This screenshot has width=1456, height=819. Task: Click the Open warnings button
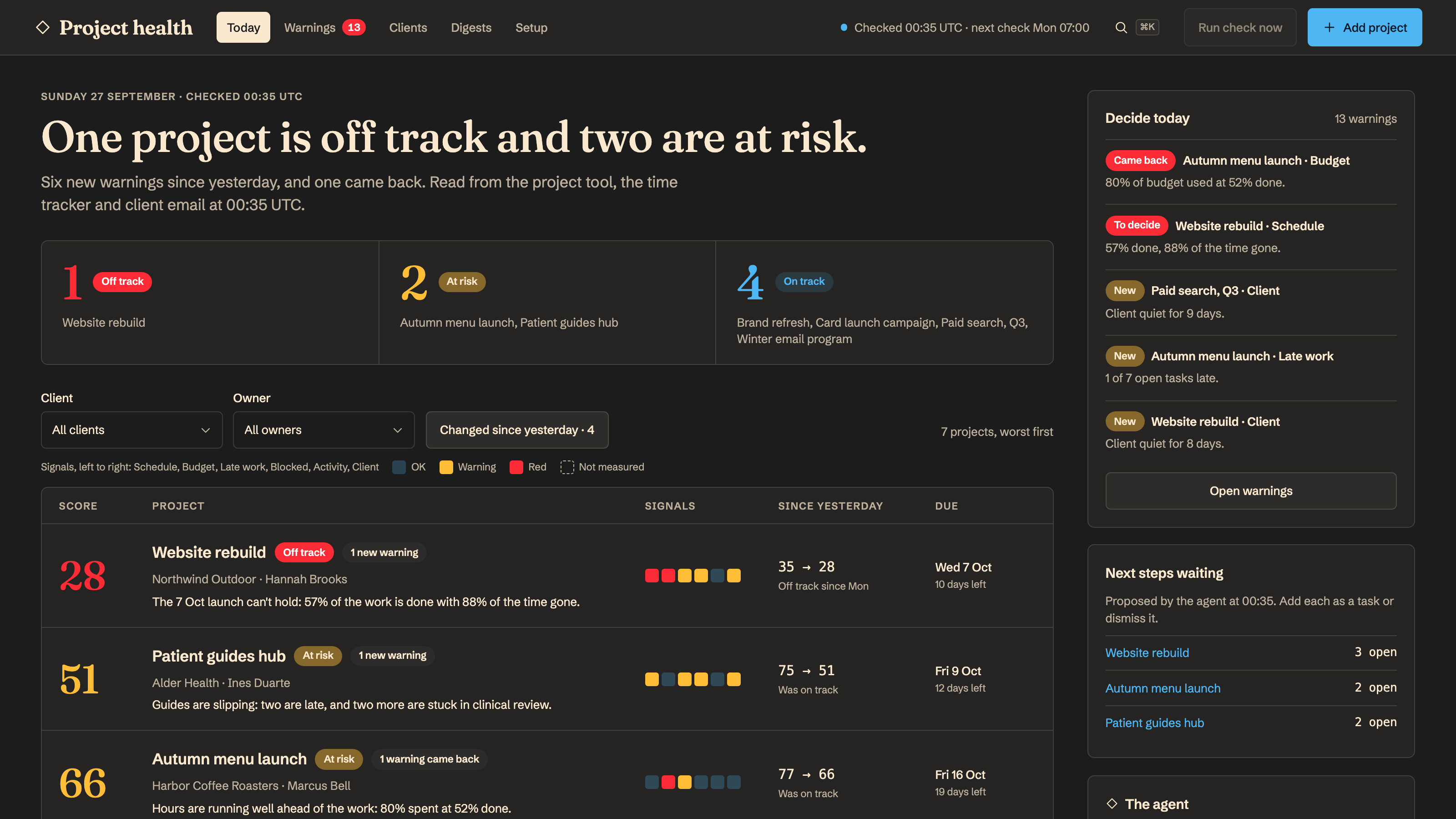(1250, 490)
